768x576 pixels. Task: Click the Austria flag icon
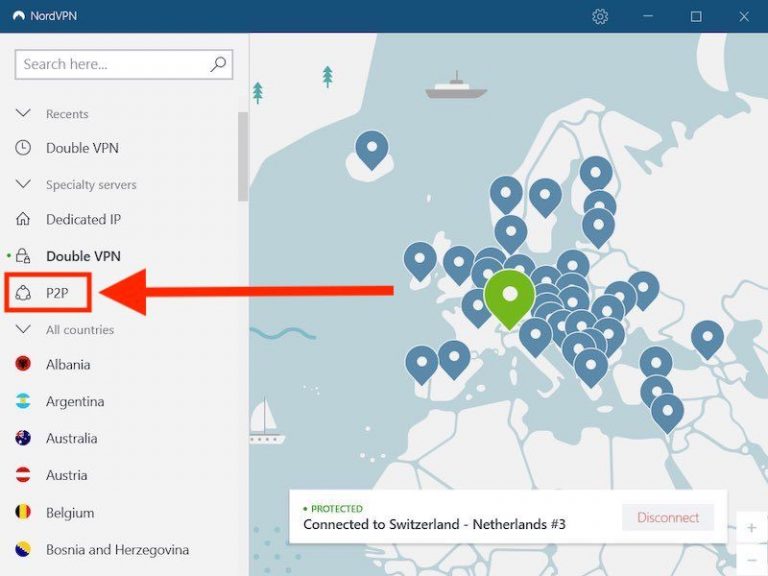[23, 475]
